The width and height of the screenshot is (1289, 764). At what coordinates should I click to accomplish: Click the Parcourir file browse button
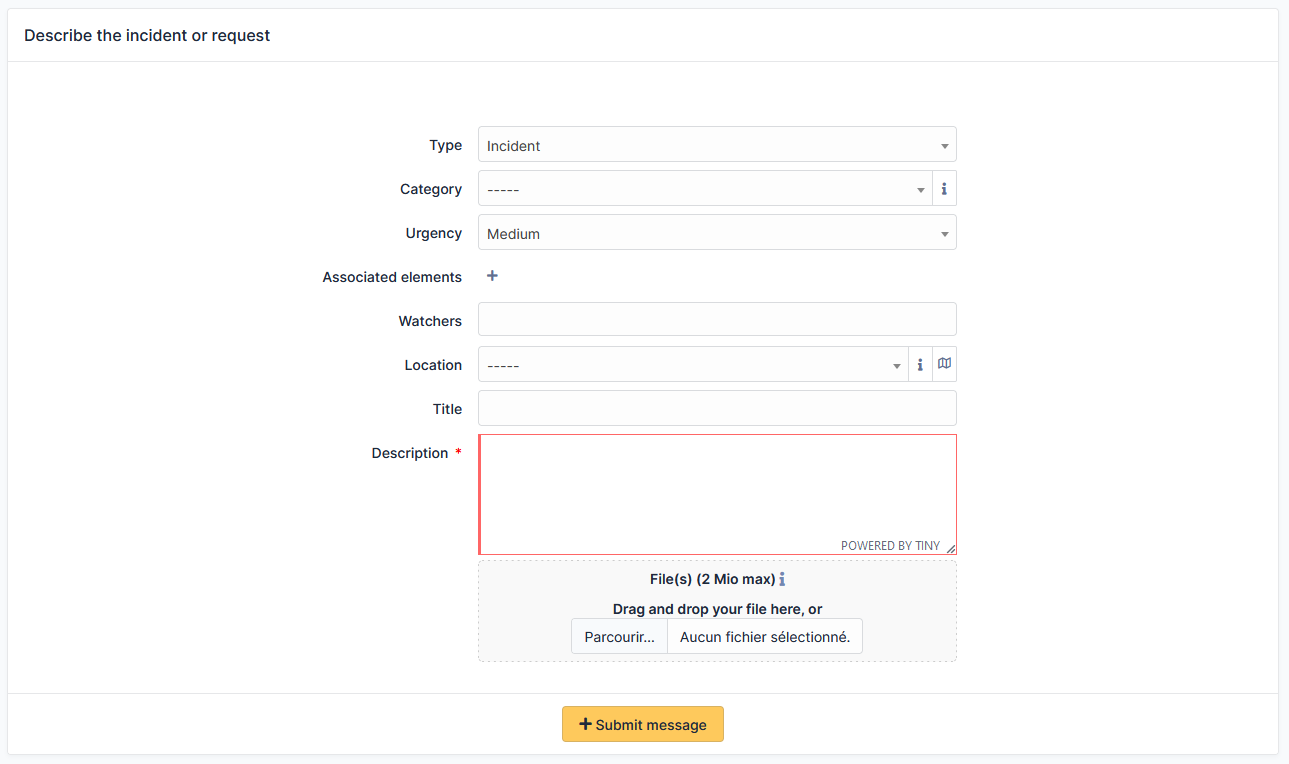(619, 636)
